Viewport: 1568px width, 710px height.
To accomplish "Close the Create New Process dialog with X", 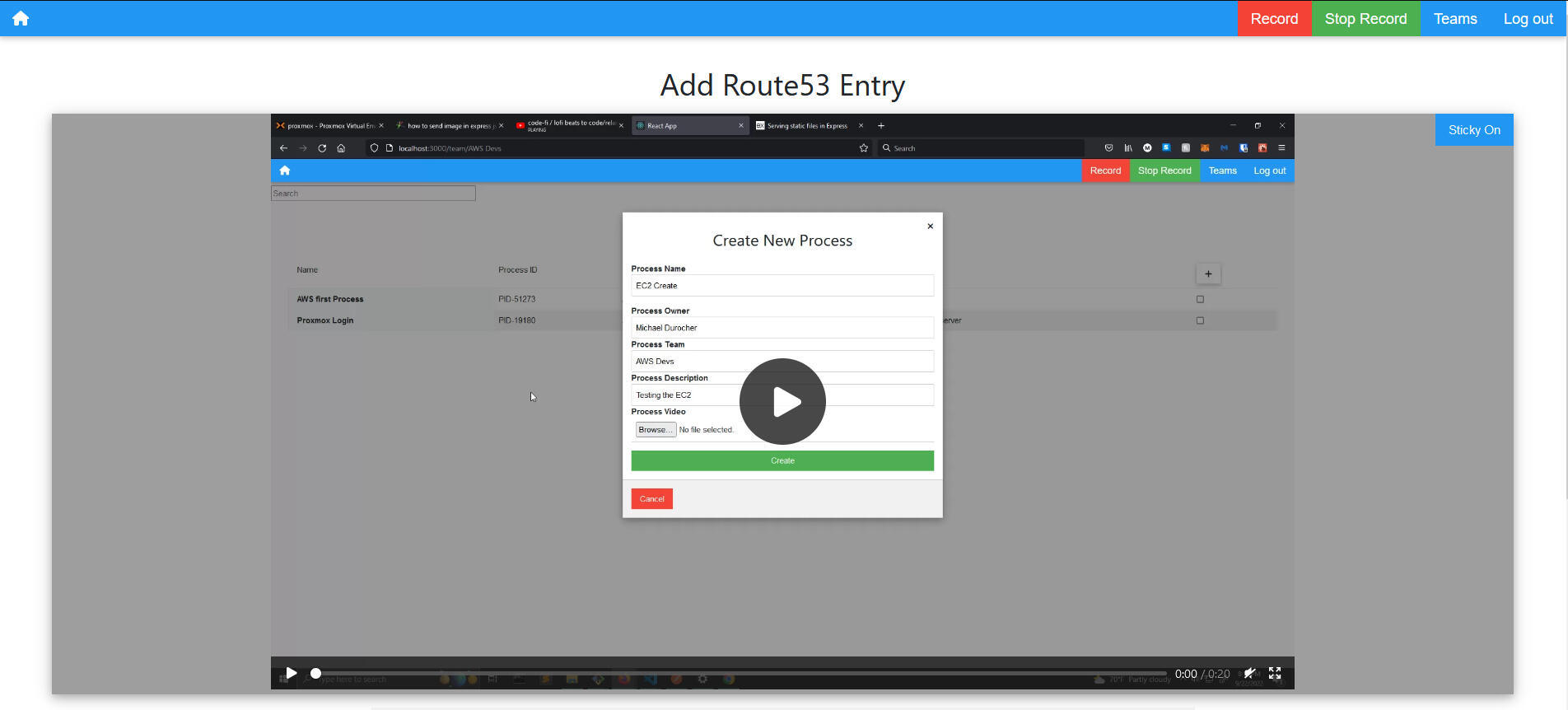I will tap(930, 227).
